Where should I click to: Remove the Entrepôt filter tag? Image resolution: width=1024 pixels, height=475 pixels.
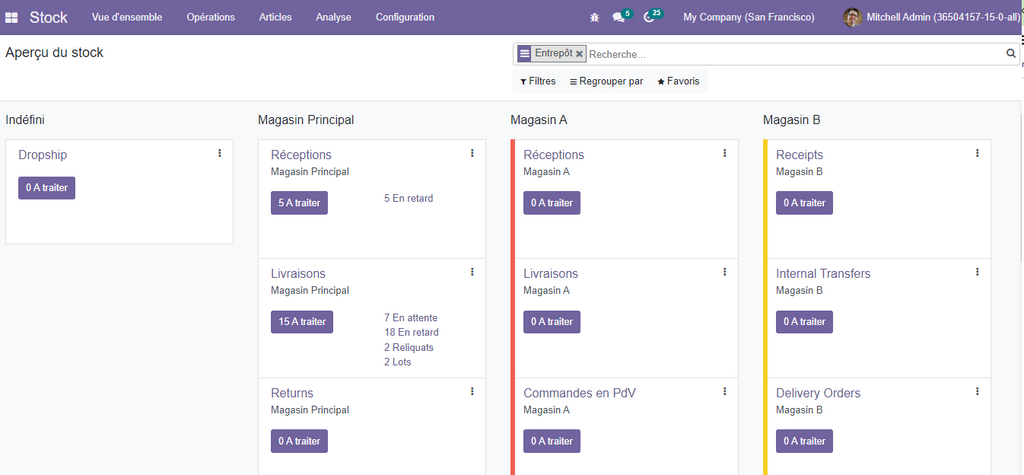[x=579, y=54]
